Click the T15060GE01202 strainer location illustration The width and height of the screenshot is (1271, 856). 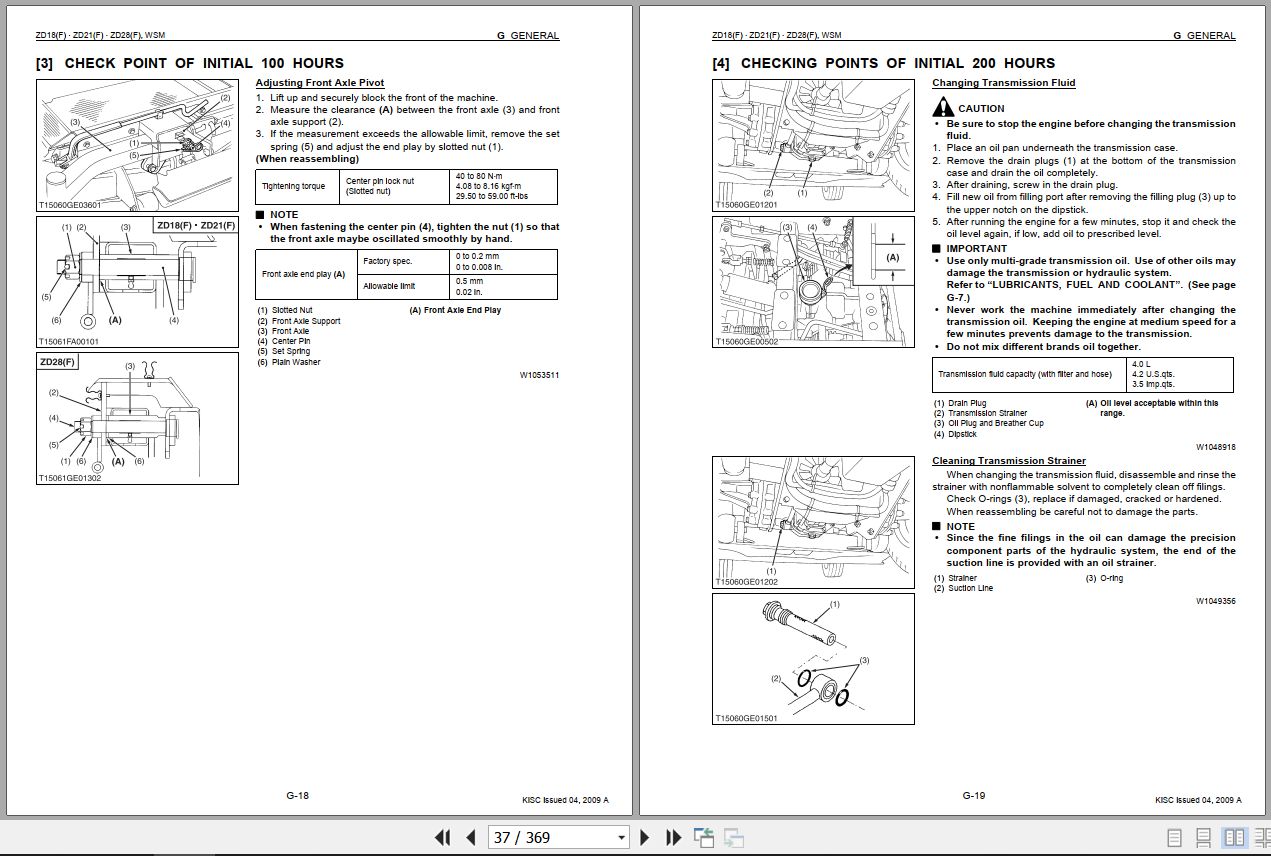[x=813, y=523]
